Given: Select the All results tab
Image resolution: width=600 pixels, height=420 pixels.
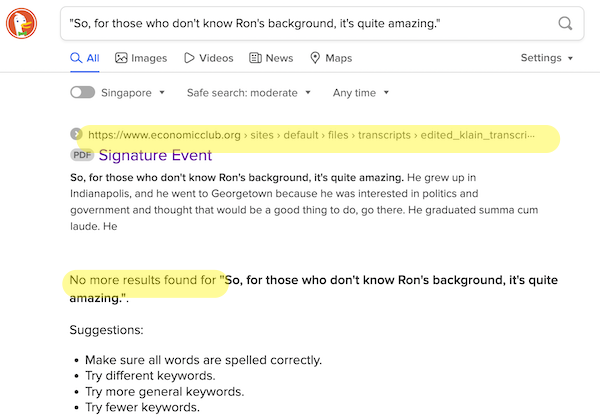Looking at the screenshot, I should (x=85, y=58).
